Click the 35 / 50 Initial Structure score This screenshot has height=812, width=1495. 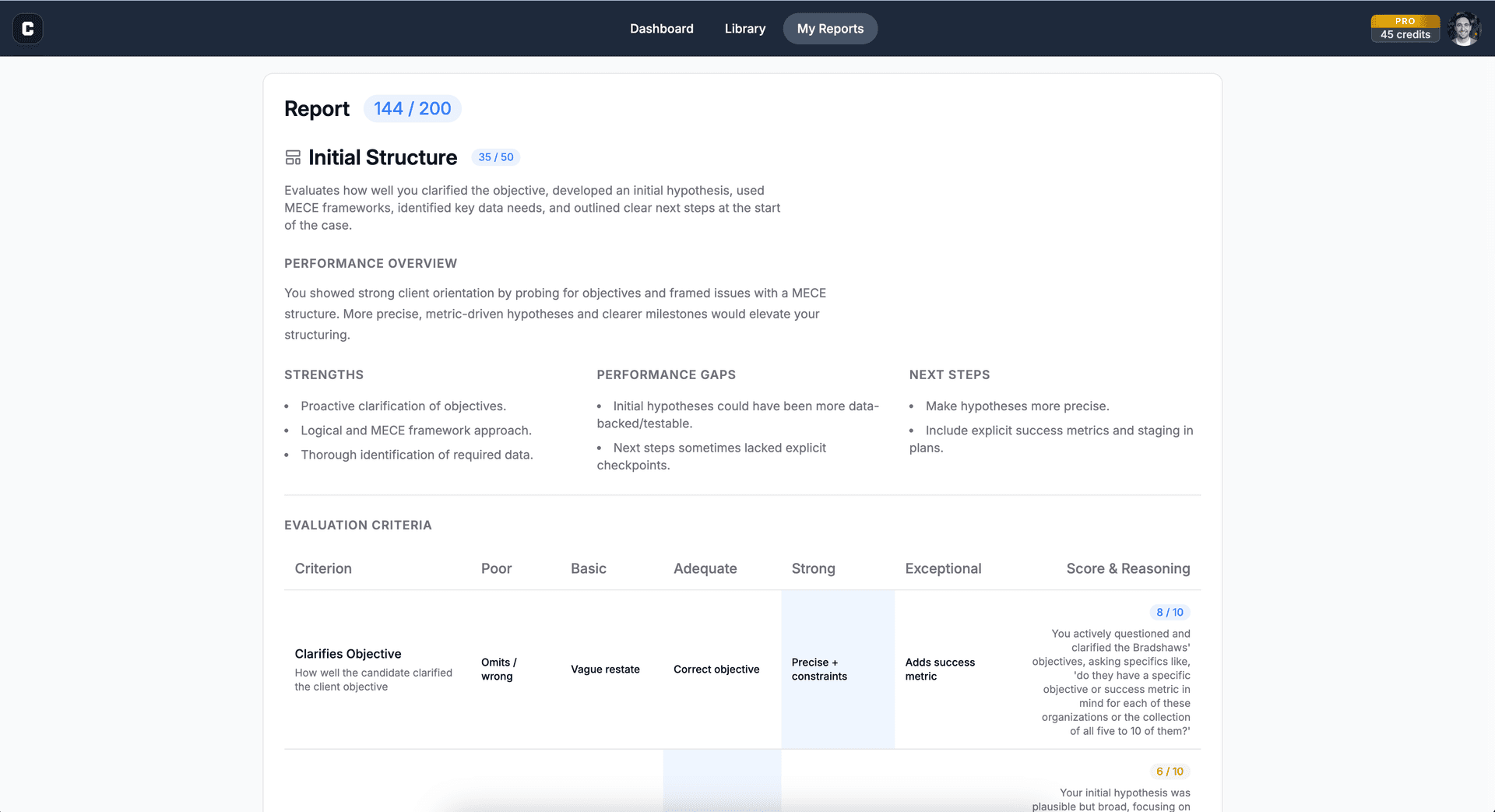[496, 157]
